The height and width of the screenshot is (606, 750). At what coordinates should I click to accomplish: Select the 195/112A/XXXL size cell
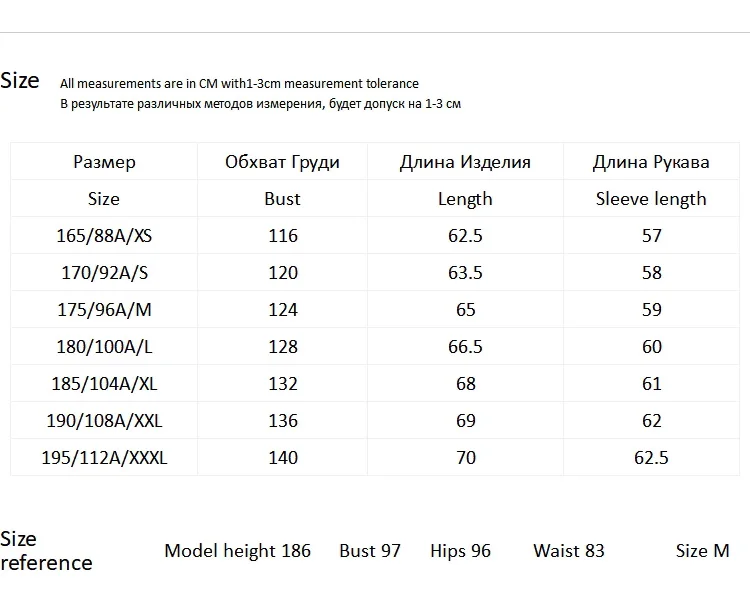(x=104, y=457)
